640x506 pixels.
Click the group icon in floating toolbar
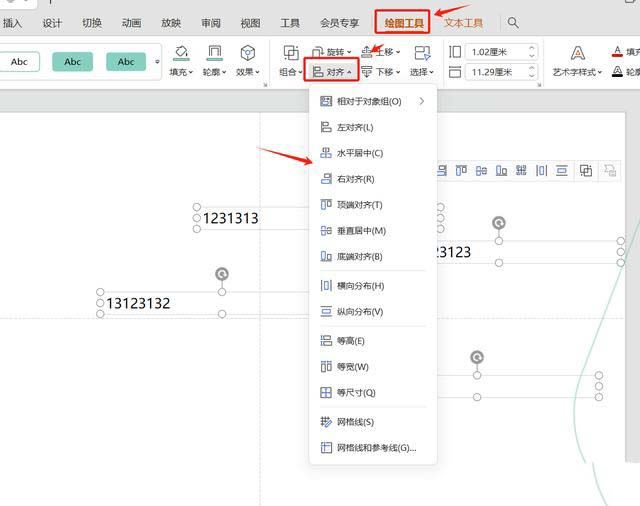tap(586, 171)
